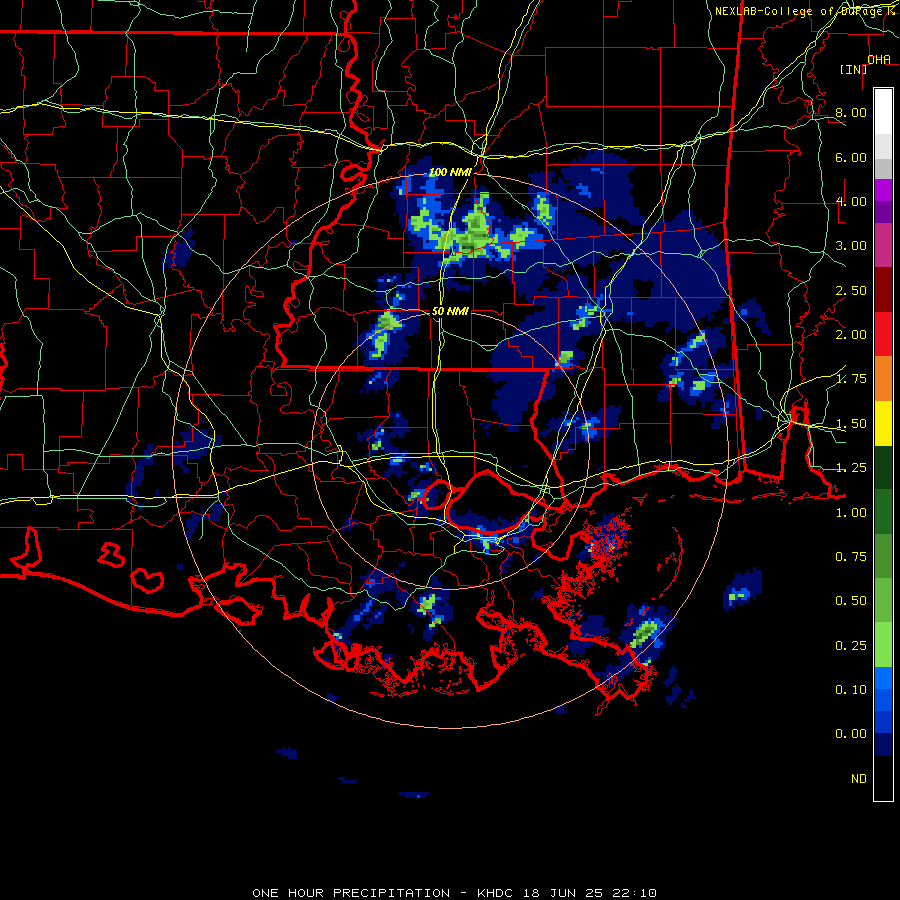Click the 0.25 legend value

(x=851, y=646)
